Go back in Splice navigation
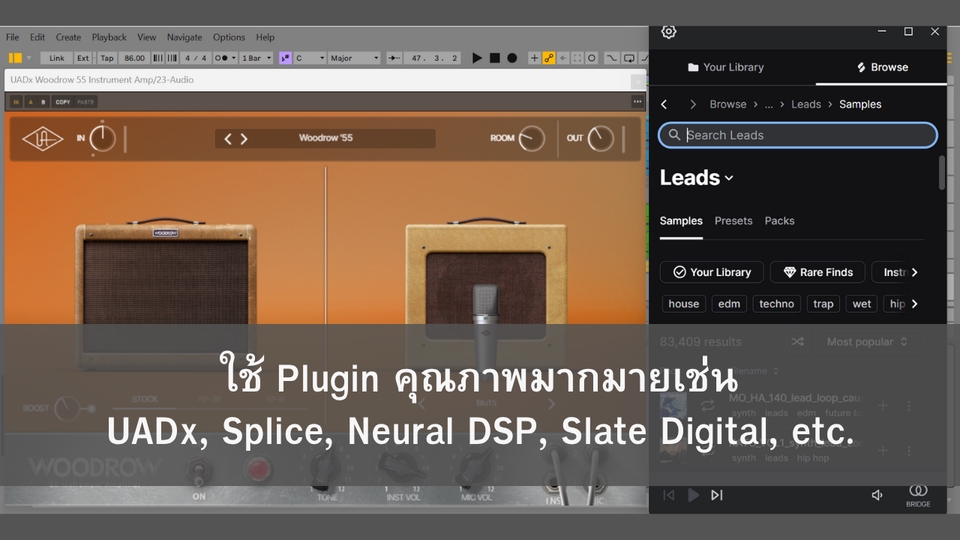This screenshot has width=960, height=540. (664, 105)
